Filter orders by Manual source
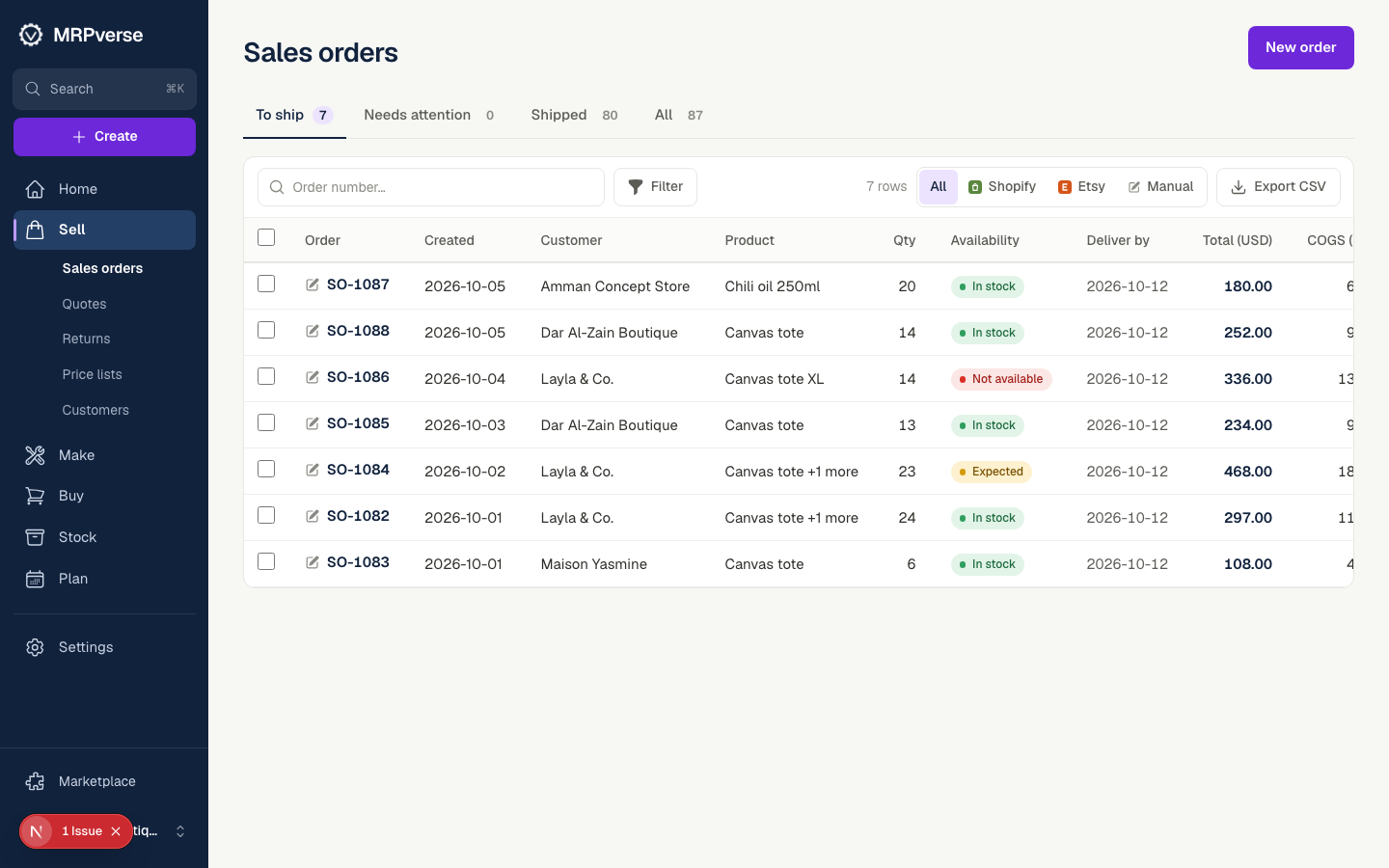Screen dimensions: 1389x868 (1161, 187)
